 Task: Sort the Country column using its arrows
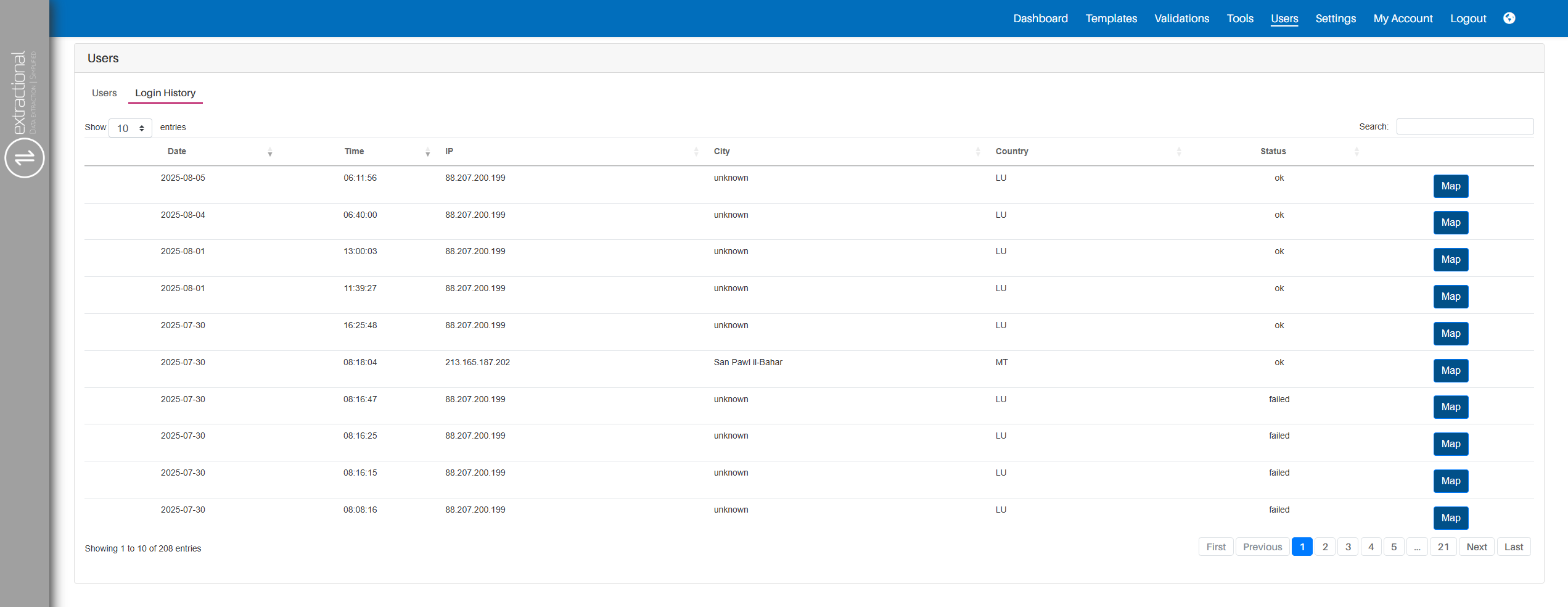(x=1178, y=152)
